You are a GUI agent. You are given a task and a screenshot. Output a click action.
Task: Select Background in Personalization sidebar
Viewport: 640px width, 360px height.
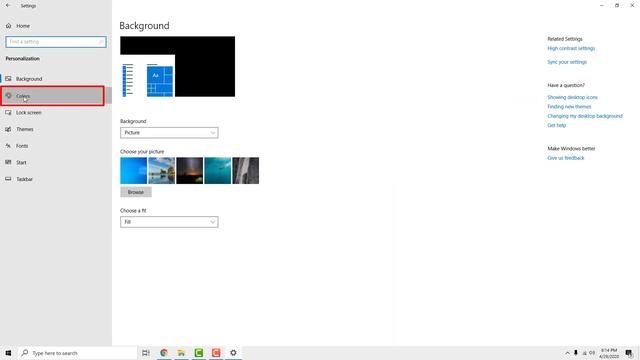[x=56, y=79]
